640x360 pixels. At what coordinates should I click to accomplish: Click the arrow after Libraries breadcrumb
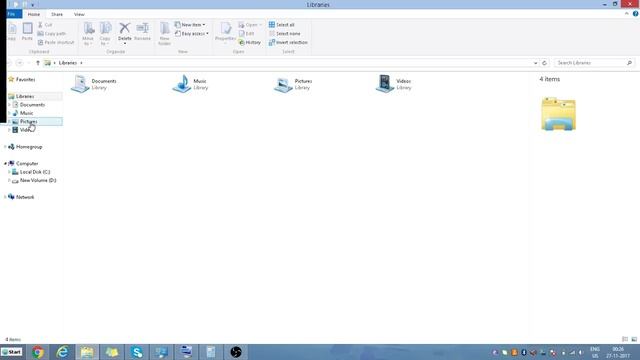[81, 63]
